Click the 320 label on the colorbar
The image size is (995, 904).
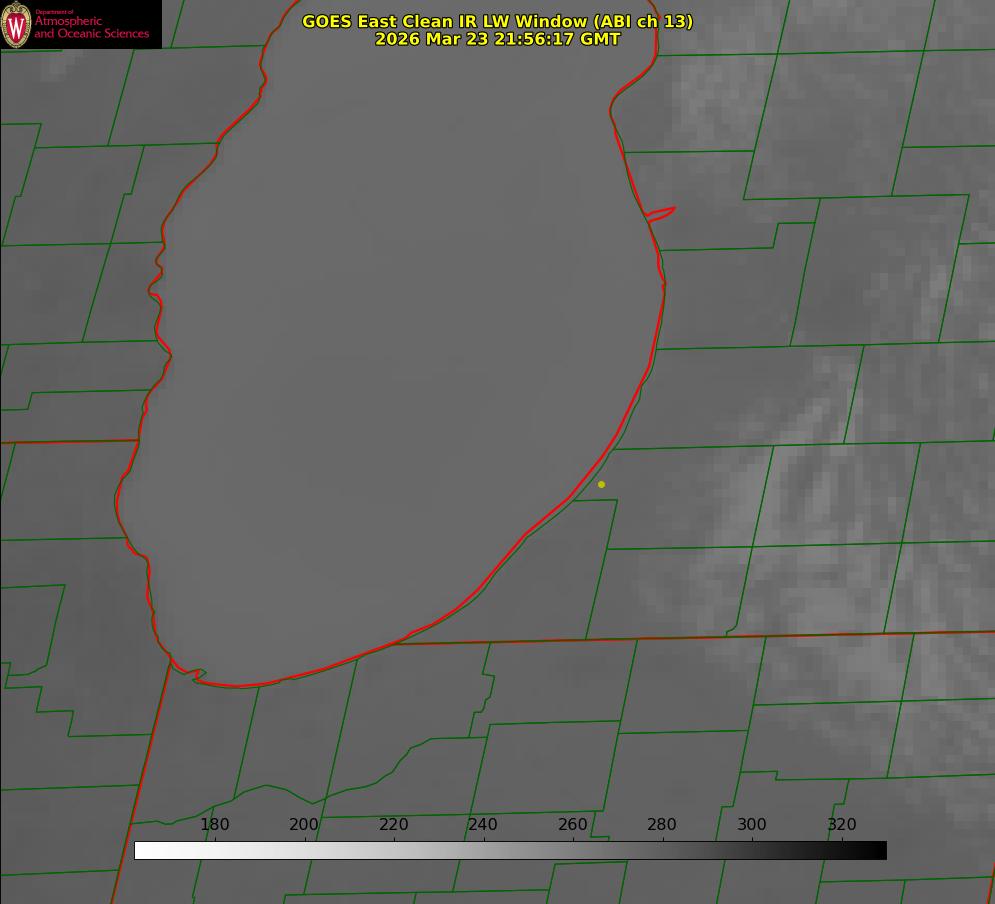point(841,824)
